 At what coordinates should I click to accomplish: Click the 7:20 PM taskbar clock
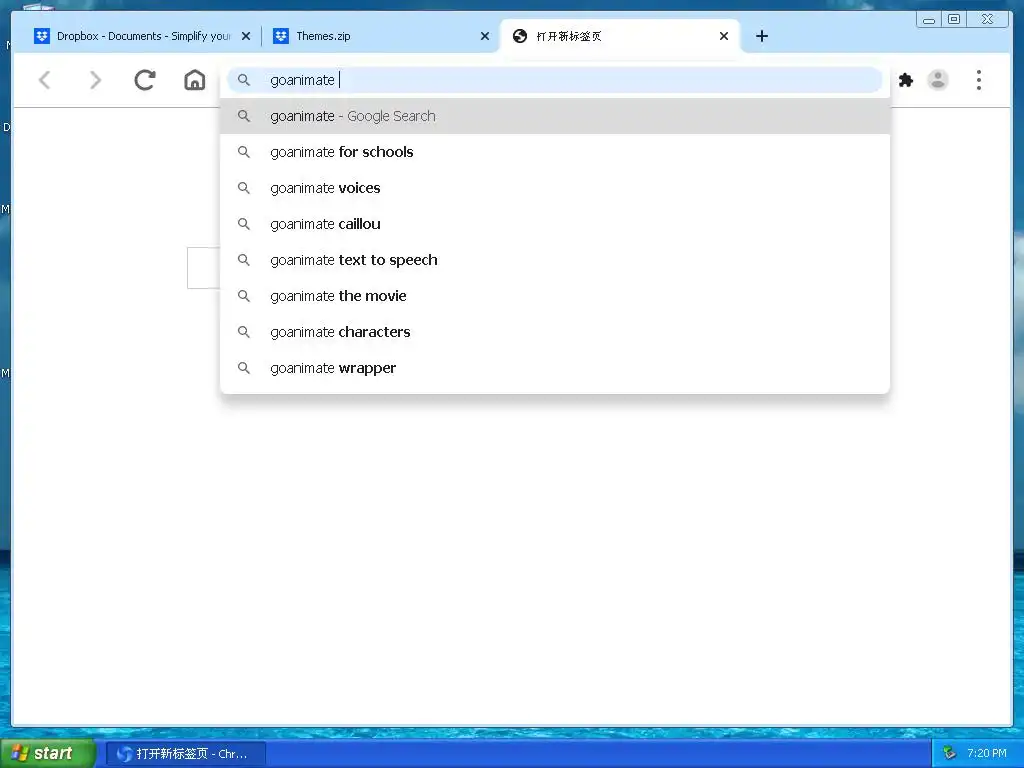987,753
